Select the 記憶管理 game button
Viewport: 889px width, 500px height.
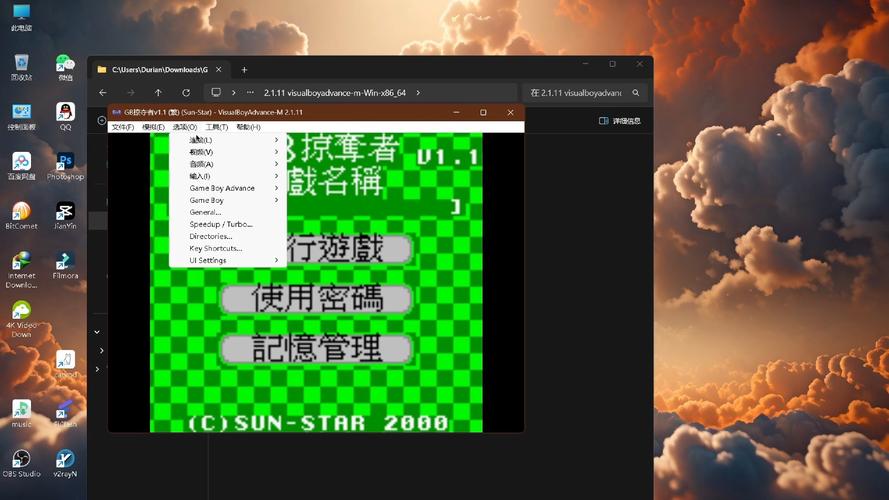point(316,349)
